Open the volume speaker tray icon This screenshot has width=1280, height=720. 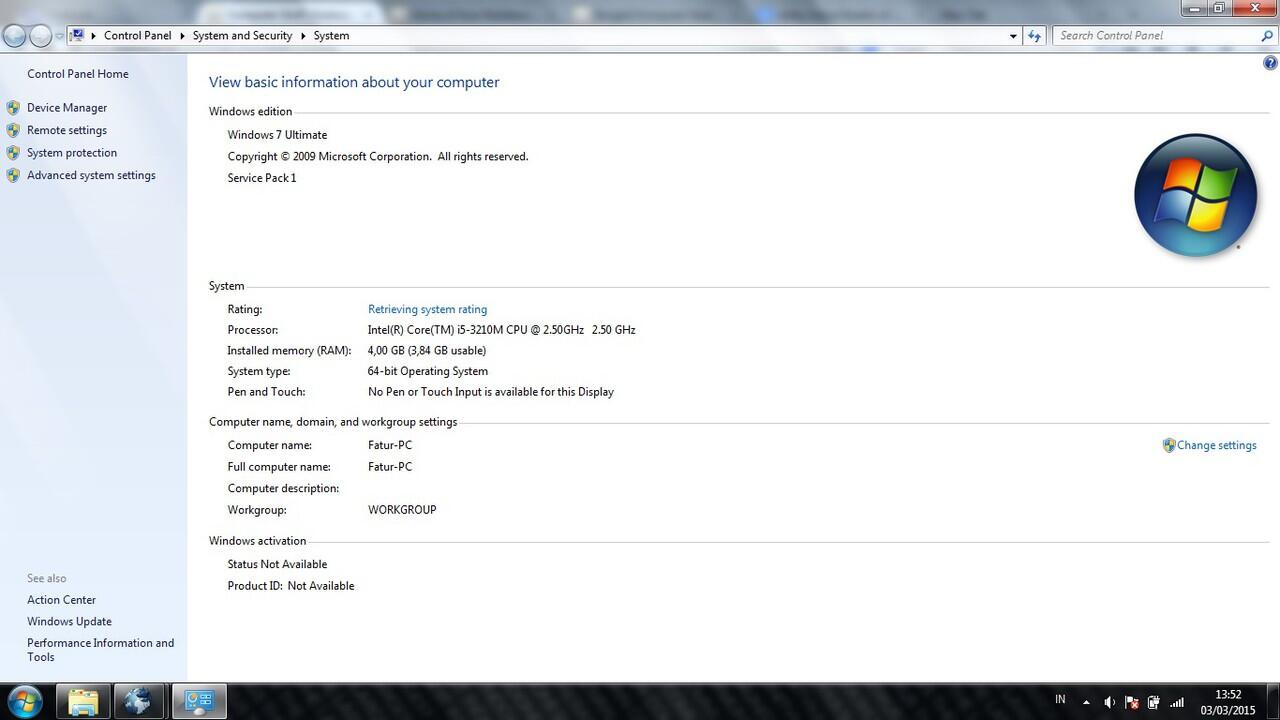click(1109, 702)
